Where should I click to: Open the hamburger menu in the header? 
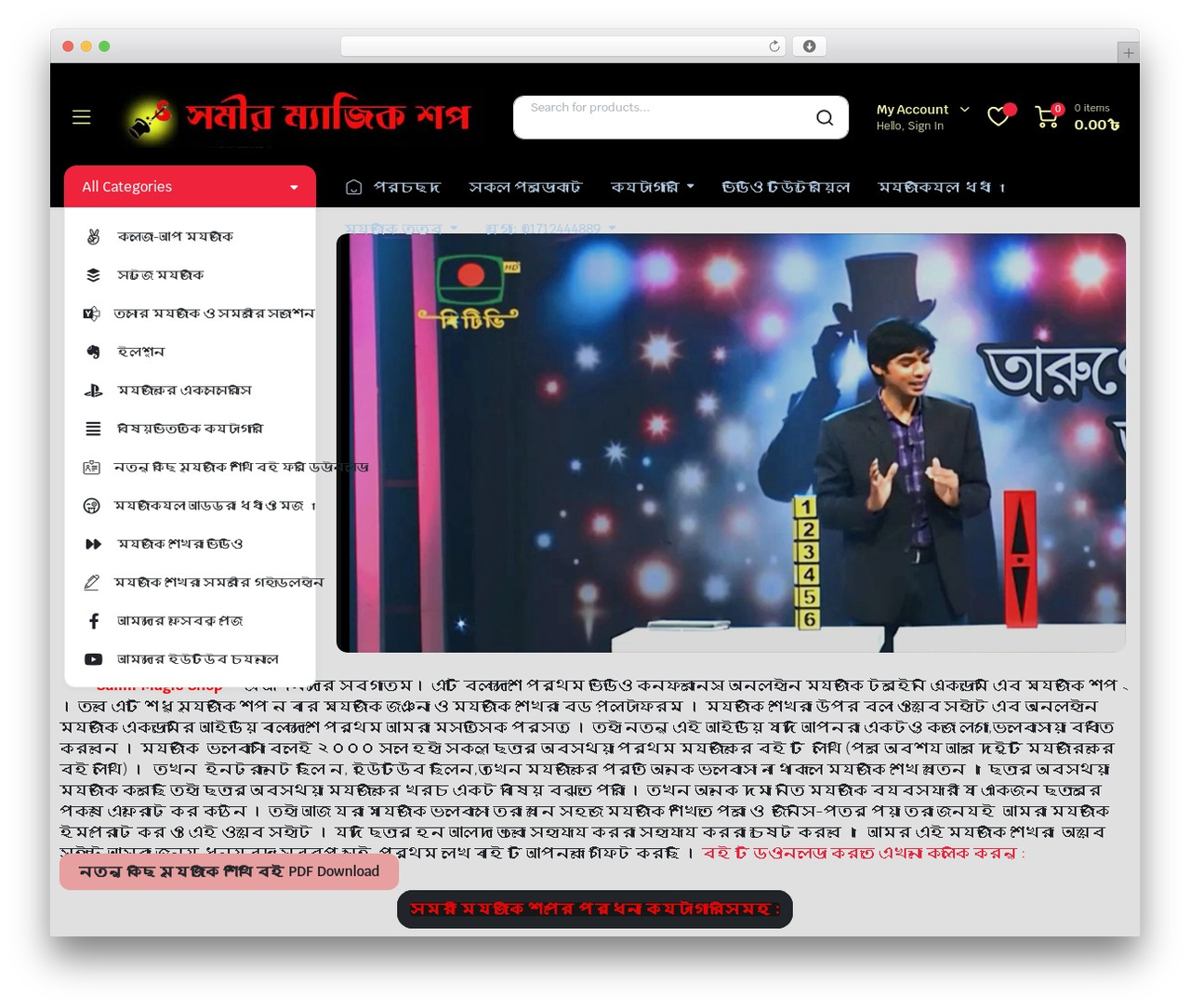(x=82, y=117)
